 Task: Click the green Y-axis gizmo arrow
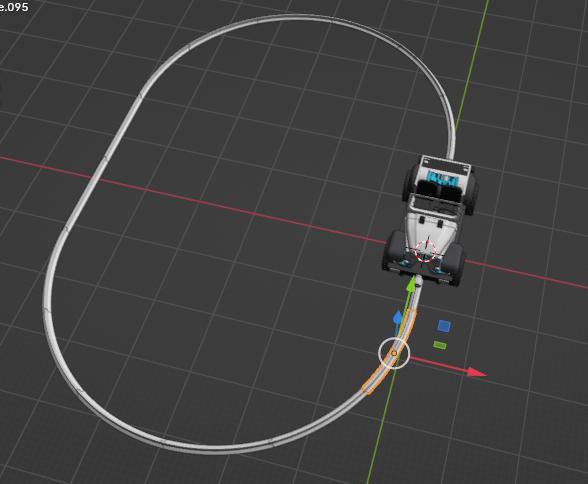(412, 284)
